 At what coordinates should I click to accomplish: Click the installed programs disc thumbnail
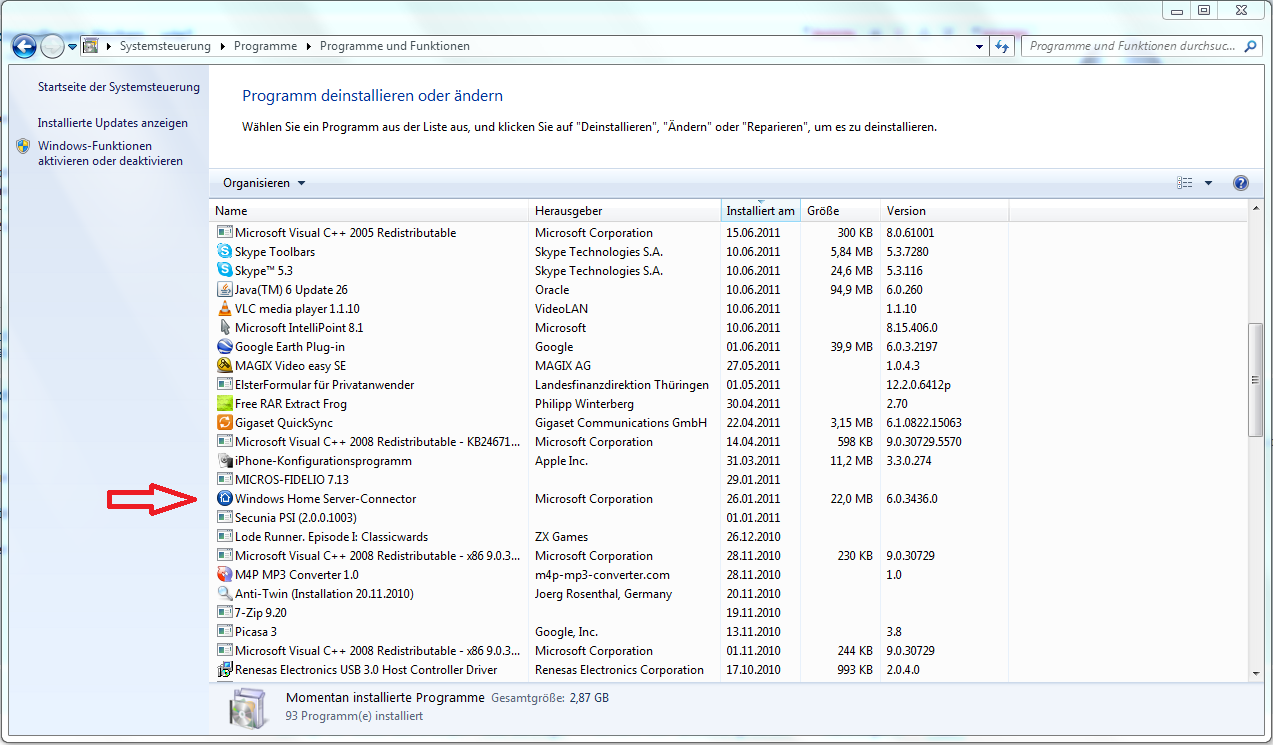coord(248,707)
